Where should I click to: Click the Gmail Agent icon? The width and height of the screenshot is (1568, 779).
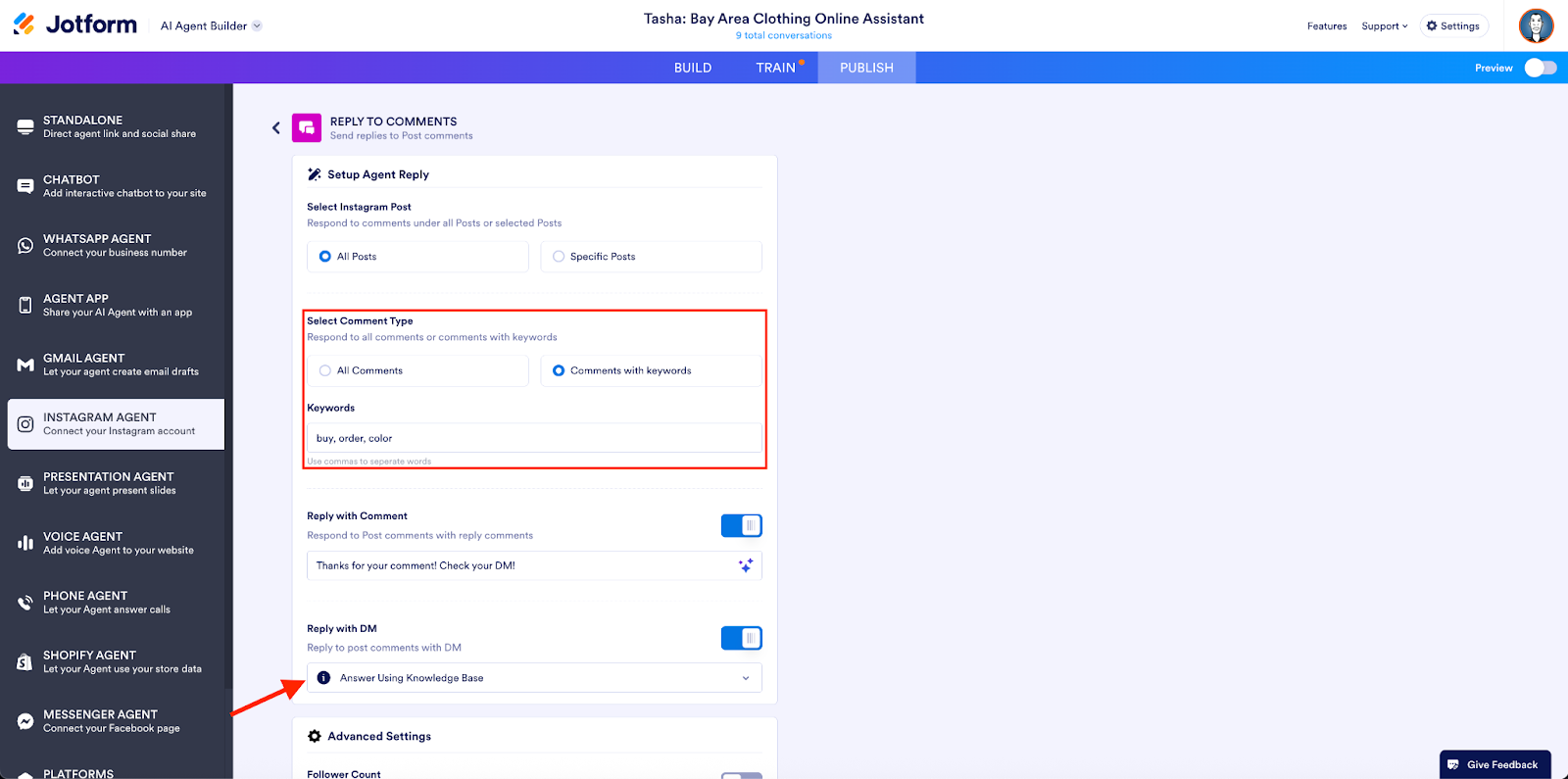pos(25,365)
